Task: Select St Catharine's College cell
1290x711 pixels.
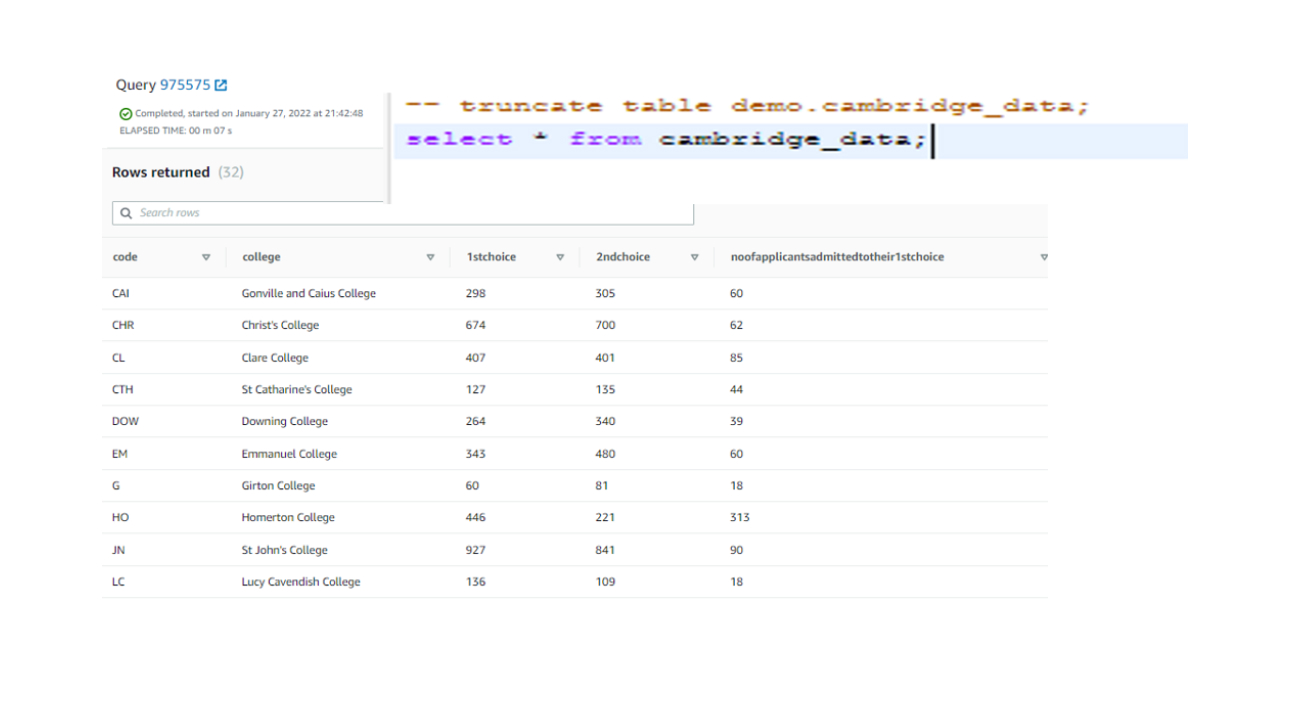Action: (x=297, y=390)
